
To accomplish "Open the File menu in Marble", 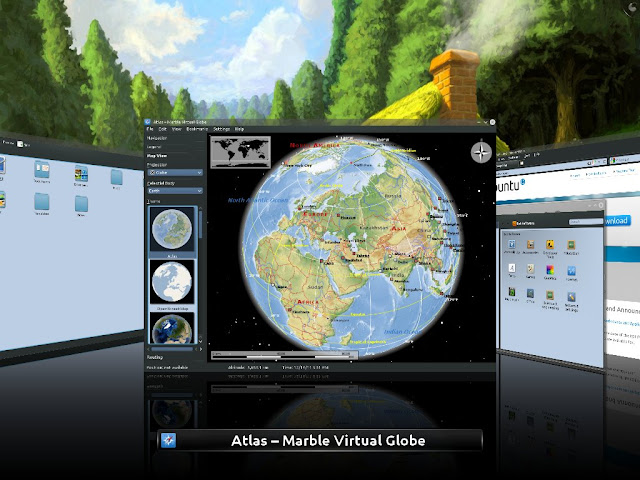I will [x=150, y=129].
